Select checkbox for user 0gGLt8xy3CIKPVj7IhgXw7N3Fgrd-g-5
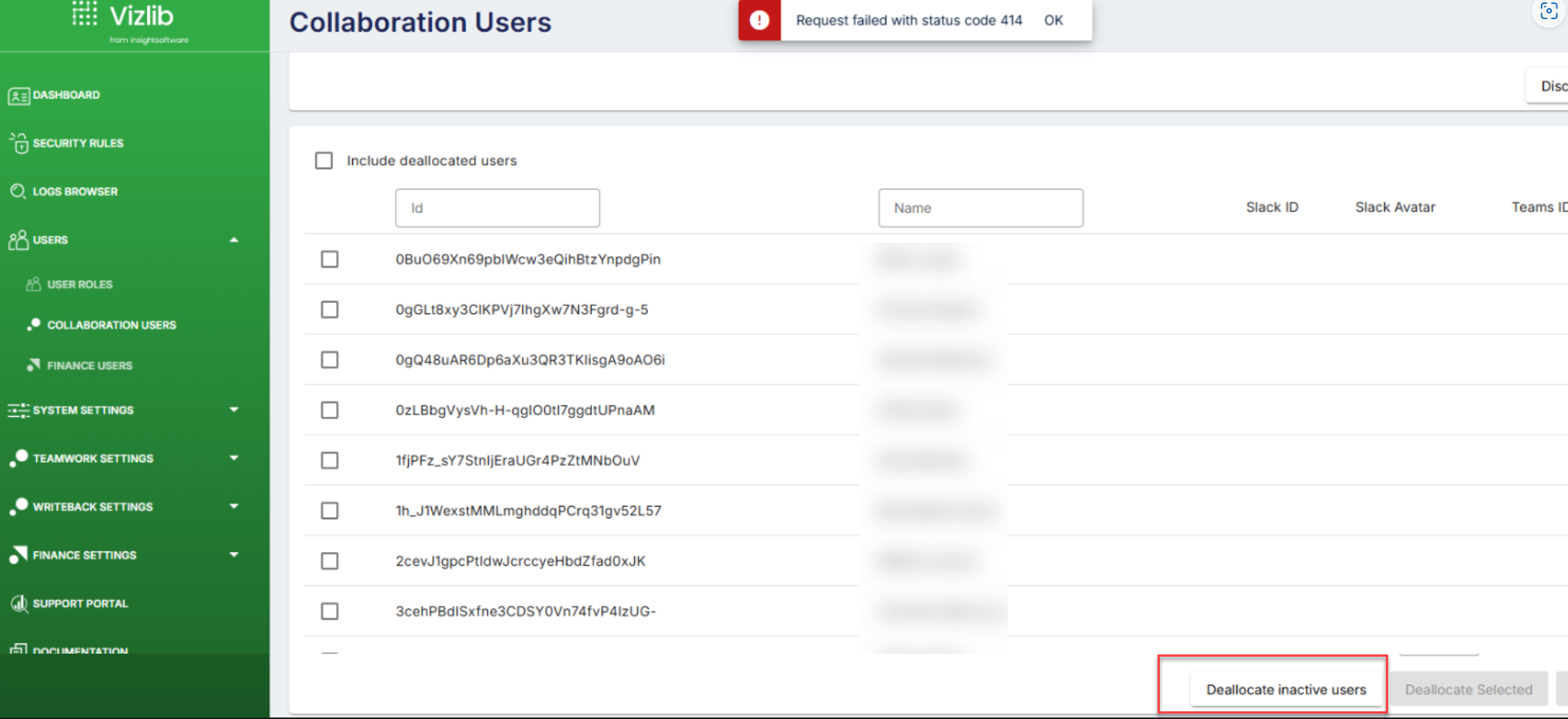Image resolution: width=1568 pixels, height=719 pixels. click(330, 309)
